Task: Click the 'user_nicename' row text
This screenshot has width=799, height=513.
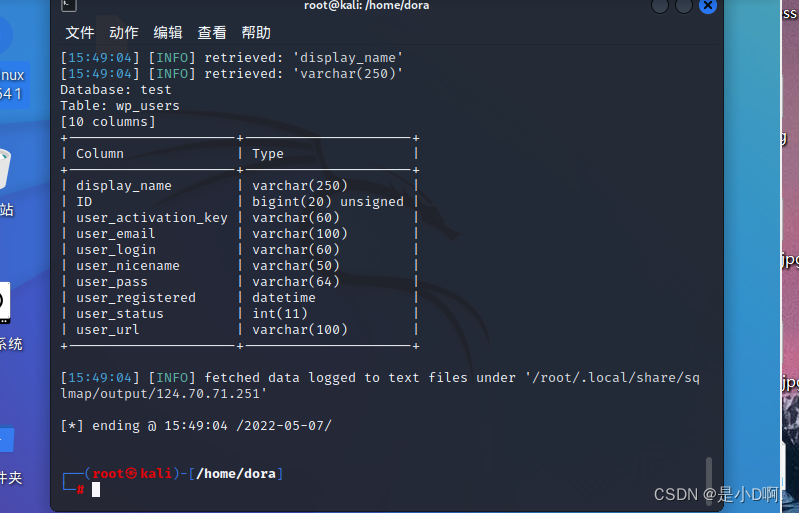Action: tap(128, 266)
